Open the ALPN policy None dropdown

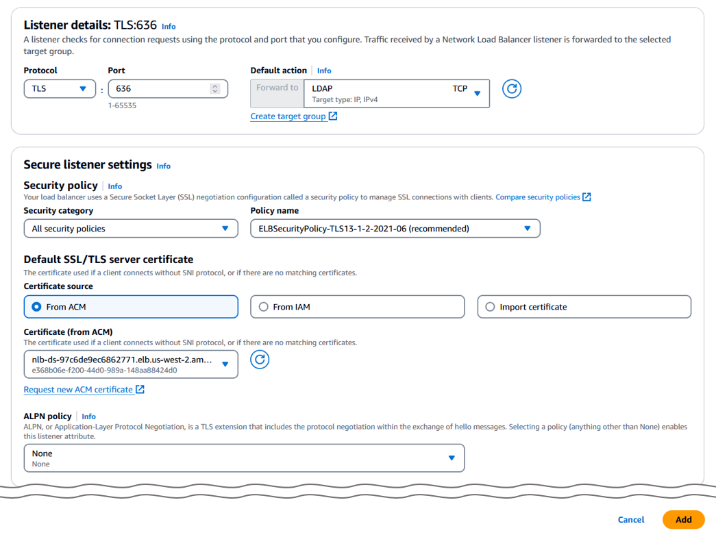(x=244, y=458)
